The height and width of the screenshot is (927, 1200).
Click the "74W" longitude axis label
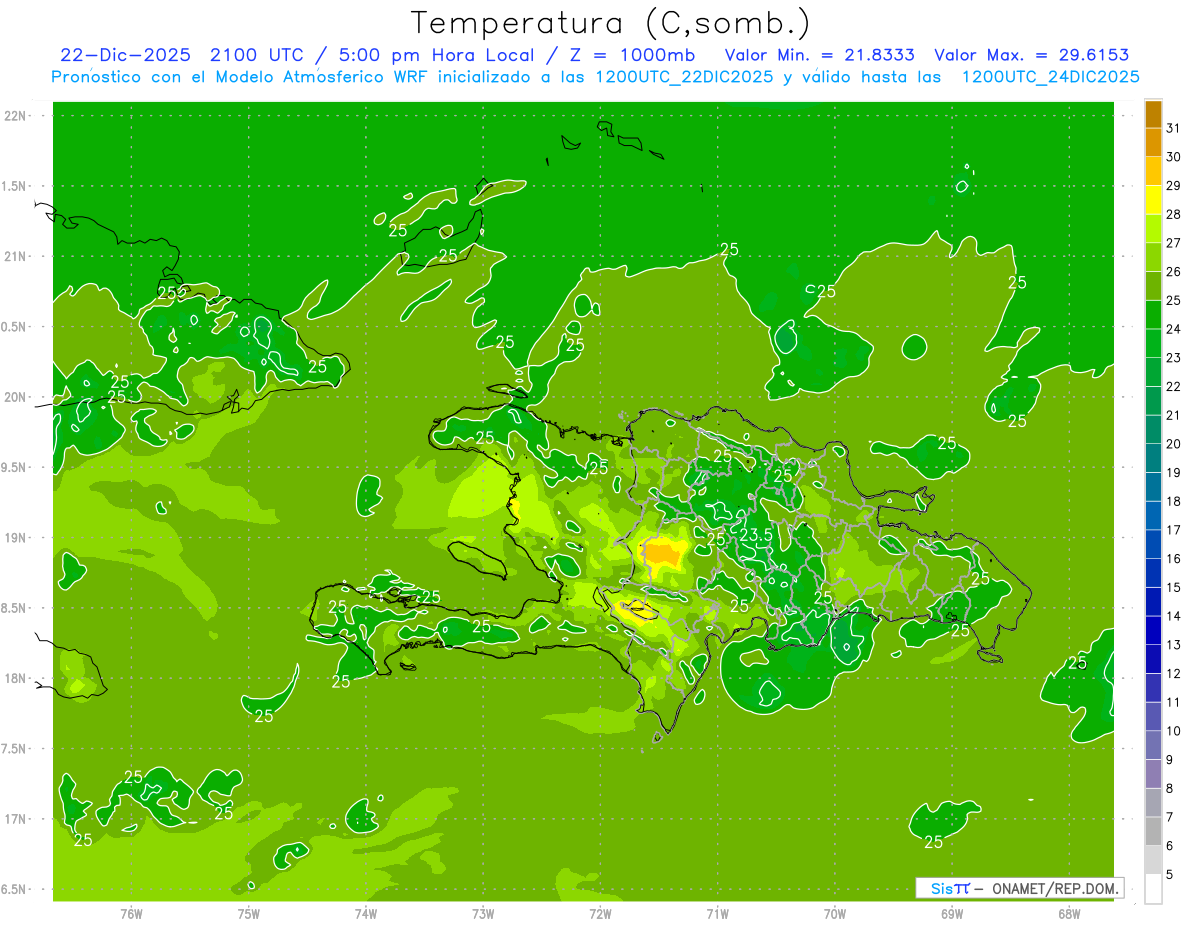pyautogui.click(x=366, y=913)
